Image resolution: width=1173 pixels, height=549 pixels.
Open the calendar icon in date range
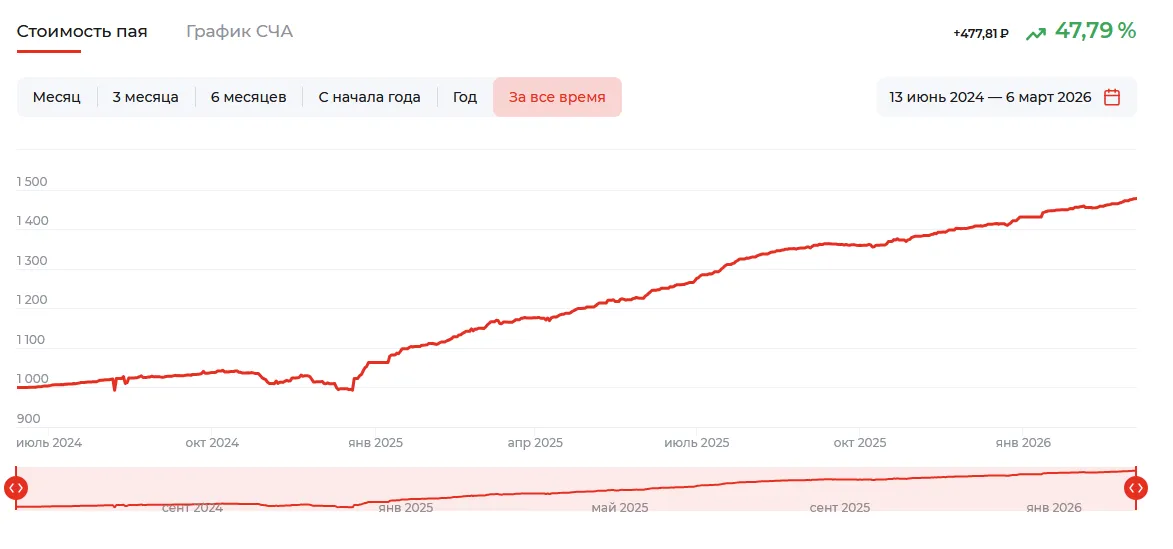1112,97
